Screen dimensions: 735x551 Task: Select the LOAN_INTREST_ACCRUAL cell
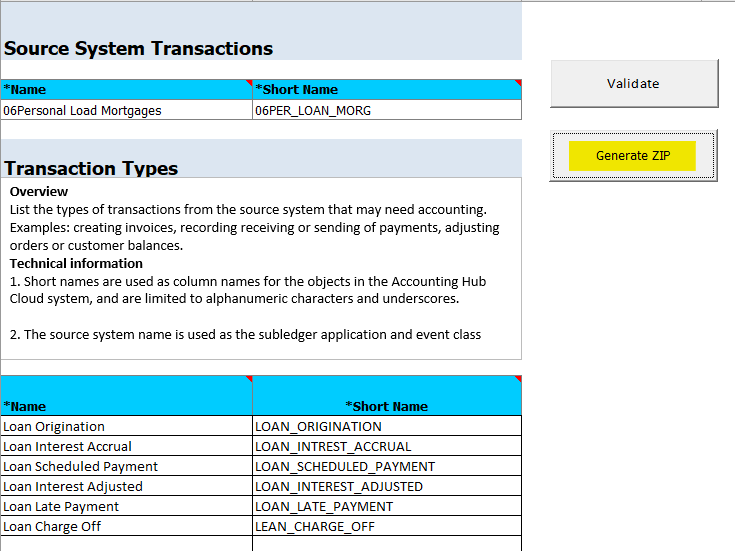386,447
